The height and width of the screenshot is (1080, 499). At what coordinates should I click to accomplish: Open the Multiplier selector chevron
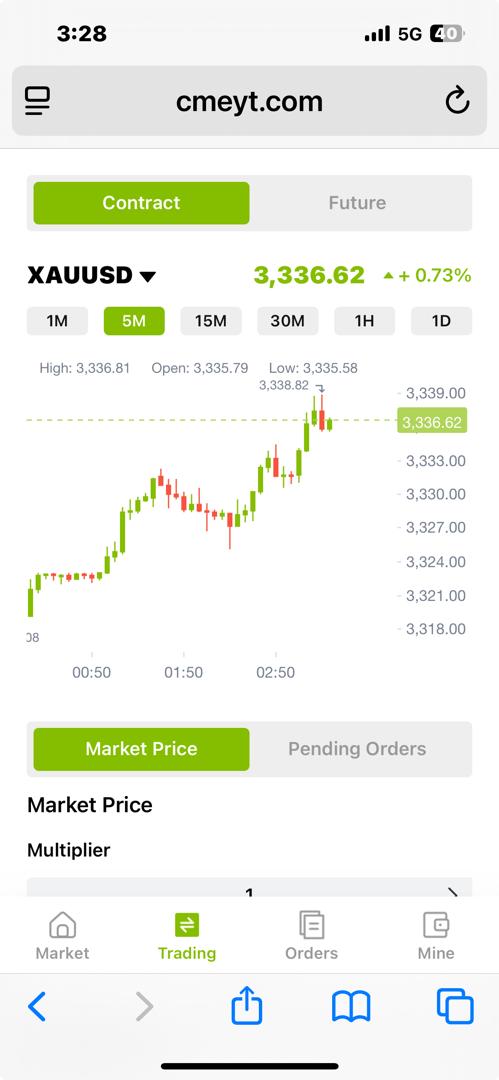tap(453, 892)
